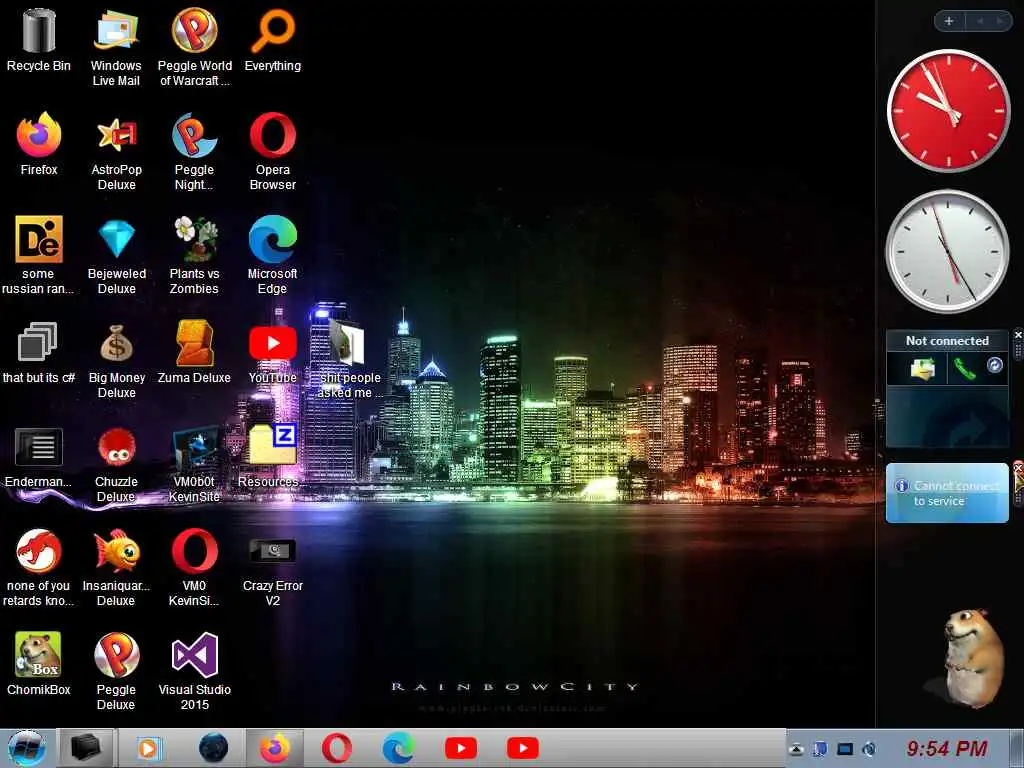The image size is (1024, 768).
Task: Launch Windows Live Mail from desktop
Action: tap(116, 48)
